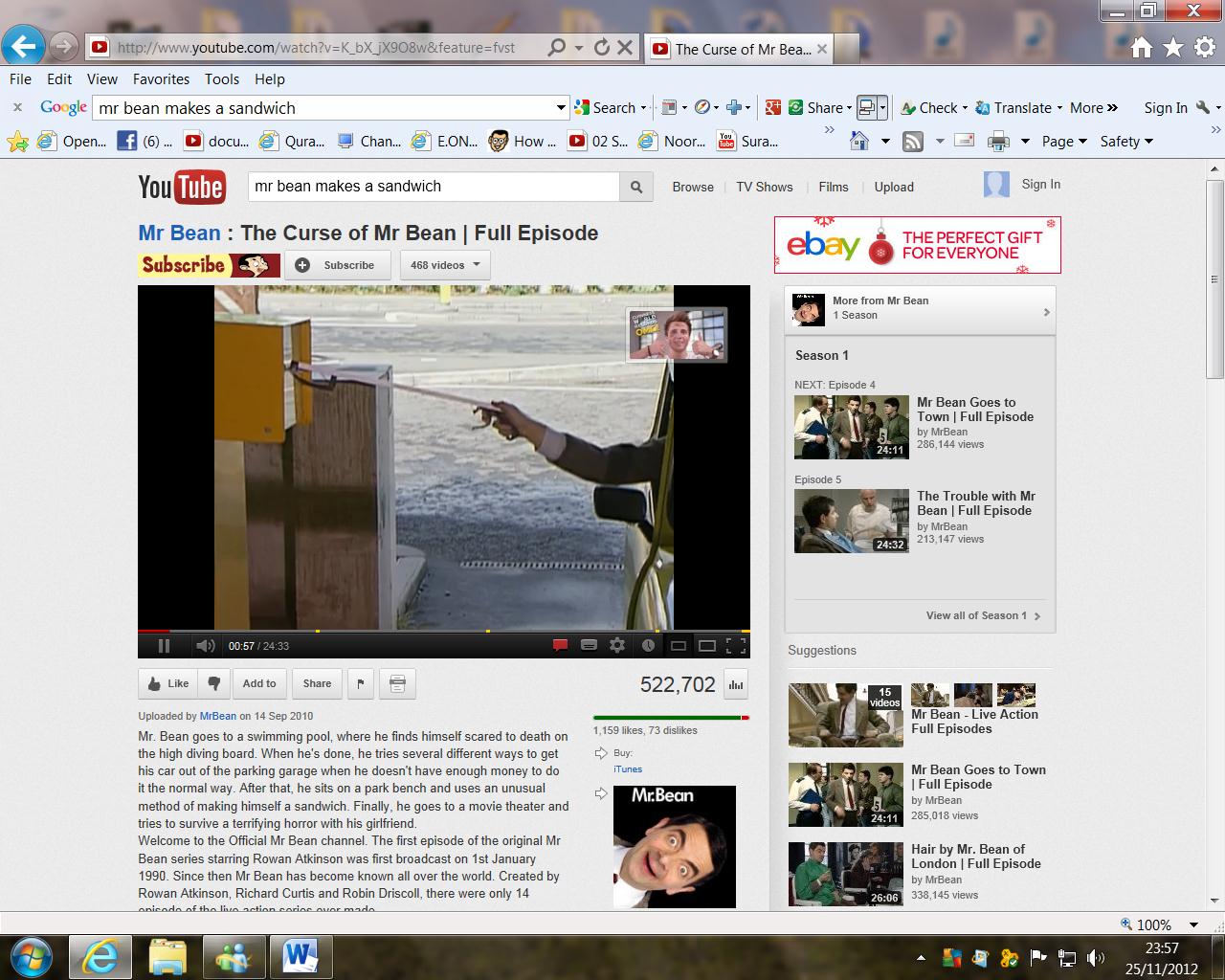Expand the Google toolbar search box dropdown

561,108
